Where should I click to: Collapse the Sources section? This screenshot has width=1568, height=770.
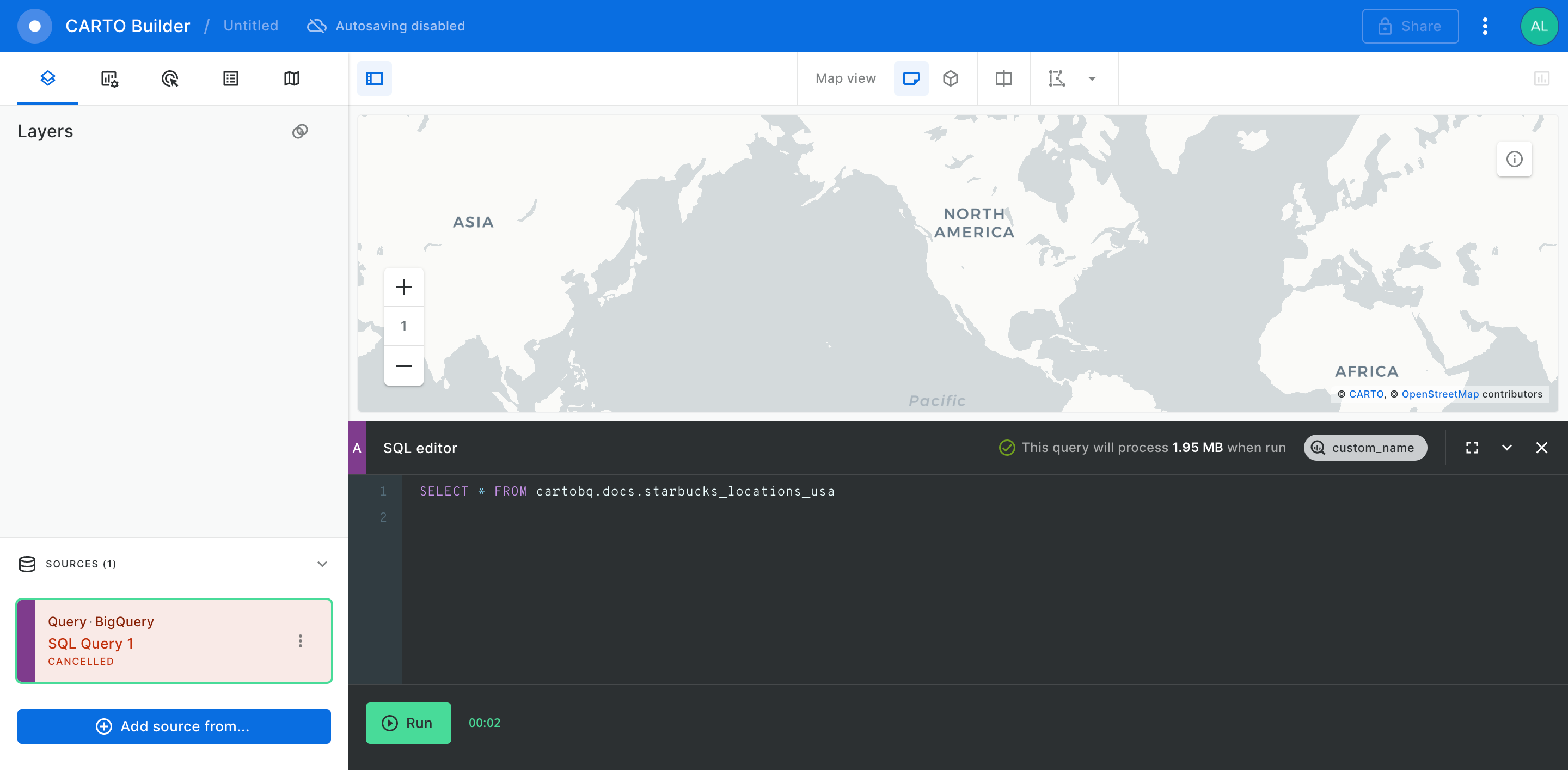point(322,564)
